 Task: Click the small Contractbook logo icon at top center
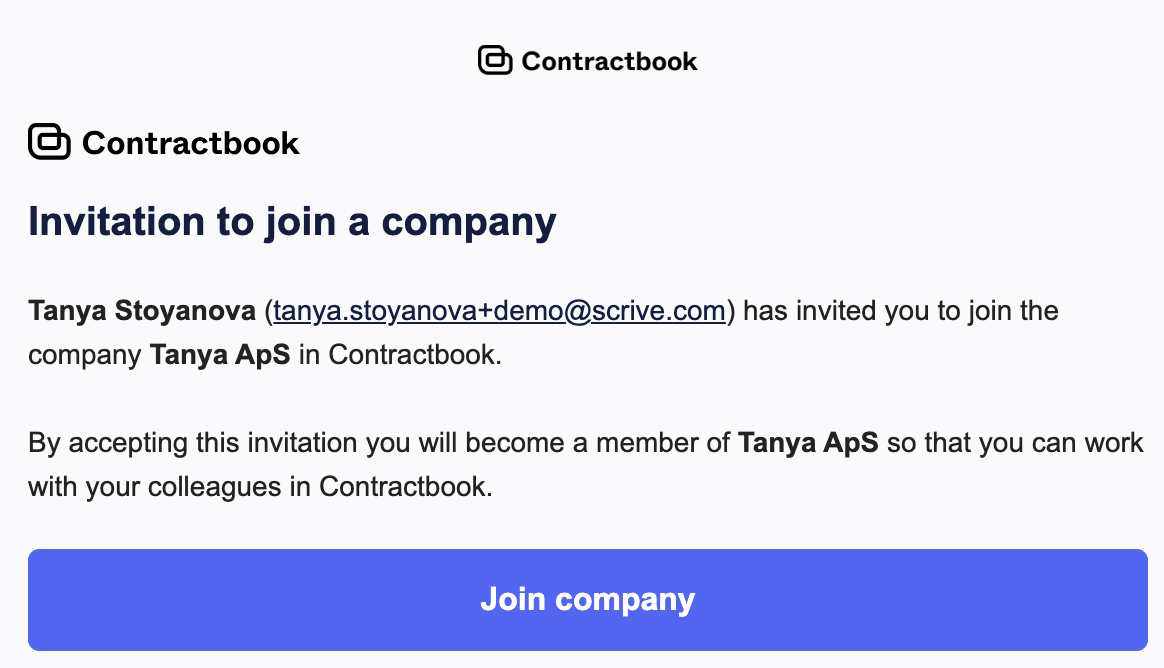point(495,61)
